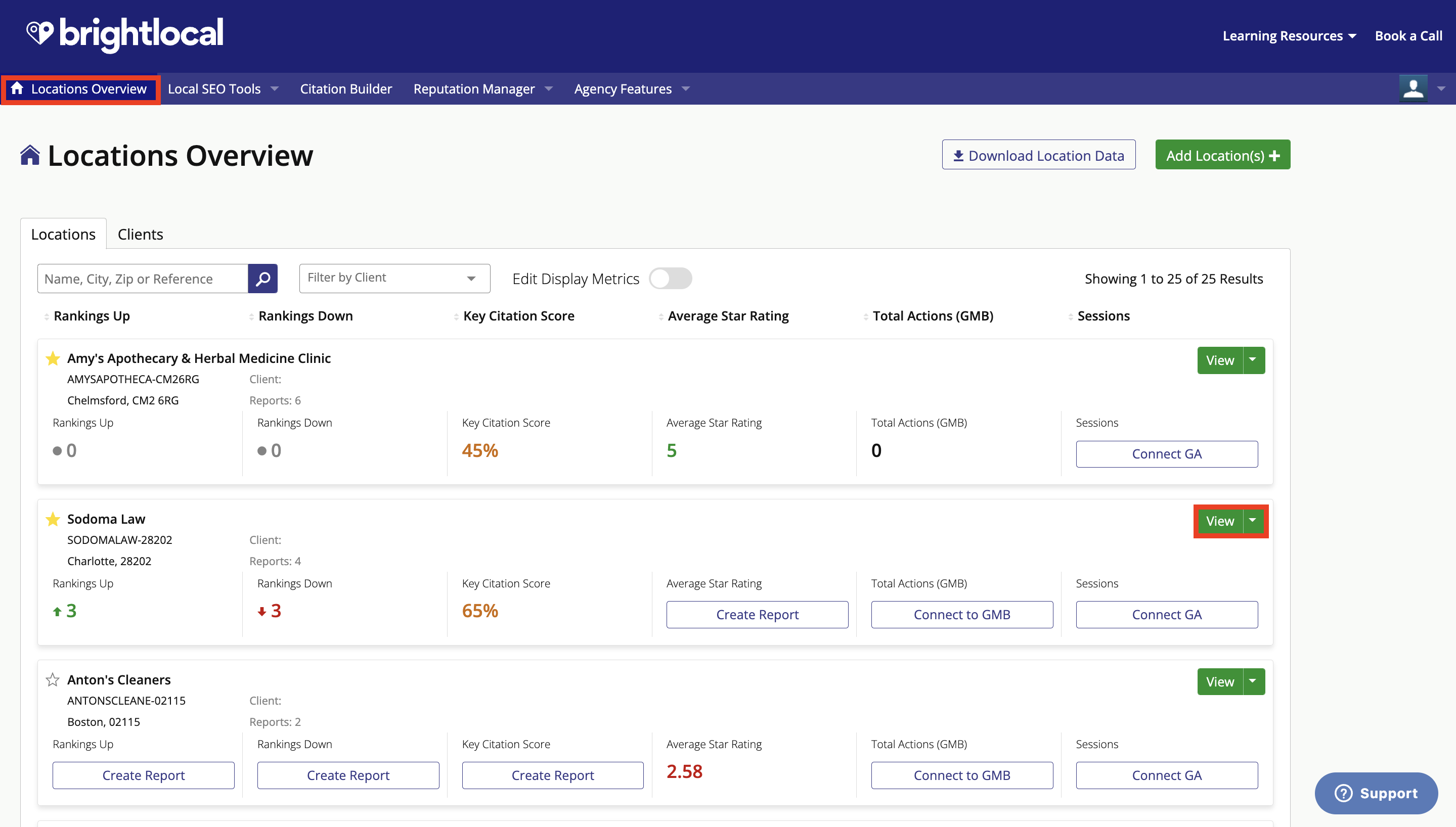
Task: Download Location Data
Action: coord(1038,155)
